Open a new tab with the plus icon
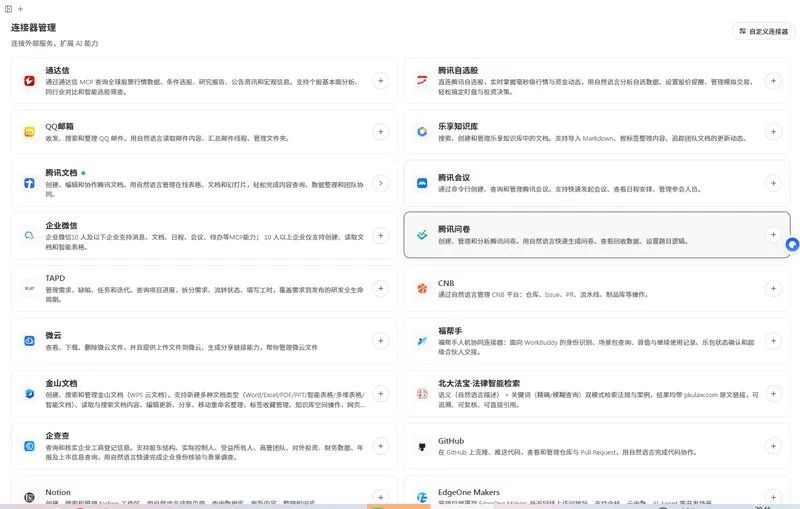This screenshot has height=509, width=800. [20, 9]
